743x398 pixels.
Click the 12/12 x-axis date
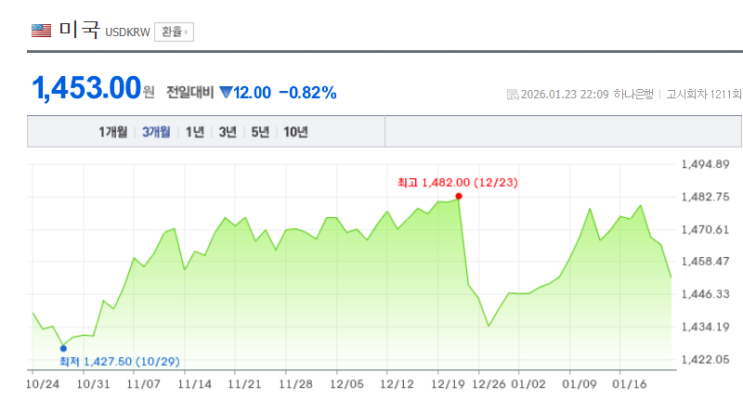397,384
